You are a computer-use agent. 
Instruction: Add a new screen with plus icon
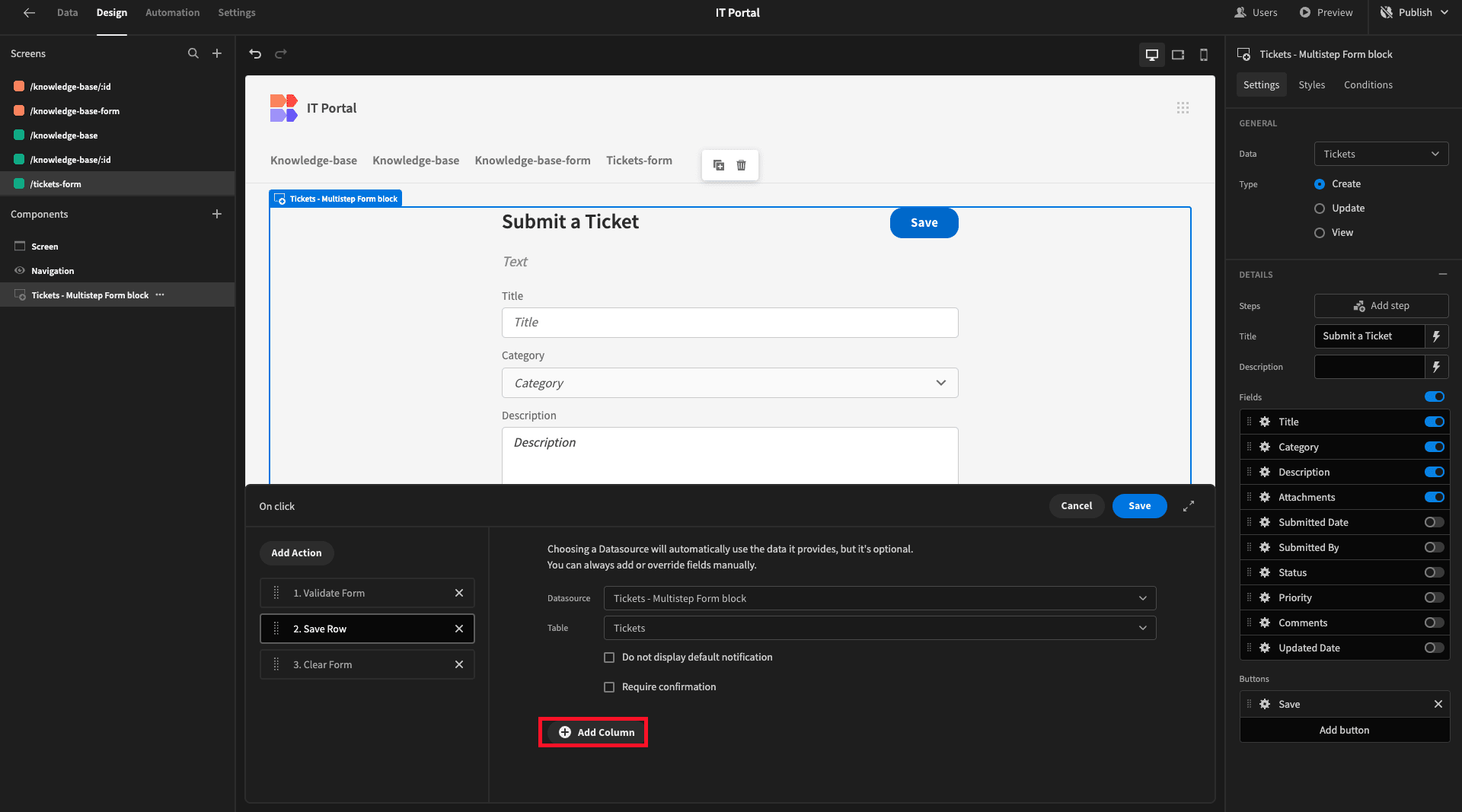pyautogui.click(x=217, y=53)
